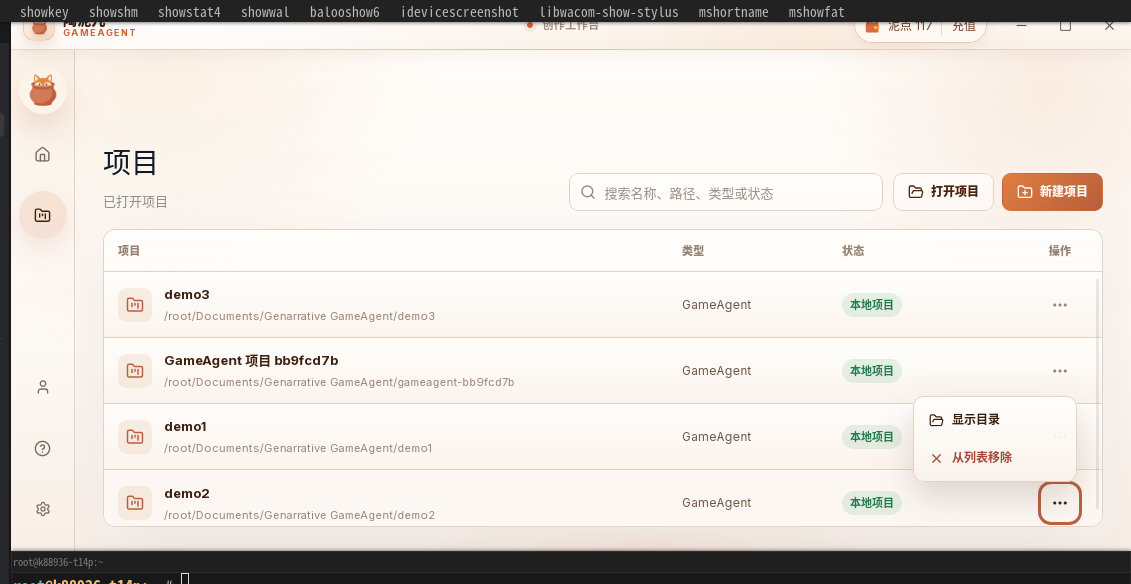Open the user account sidebar icon
This screenshot has width=1131, height=584.
pyautogui.click(x=43, y=387)
